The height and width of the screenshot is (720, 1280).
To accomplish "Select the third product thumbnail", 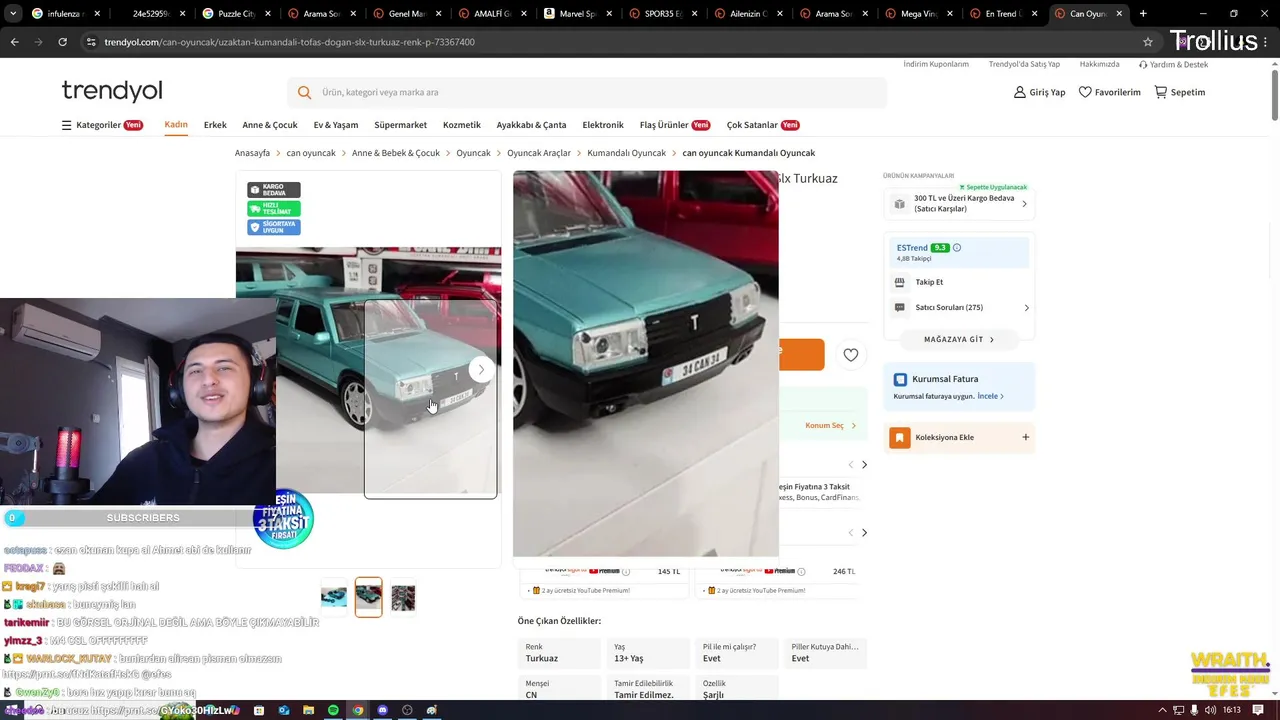I will [403, 597].
